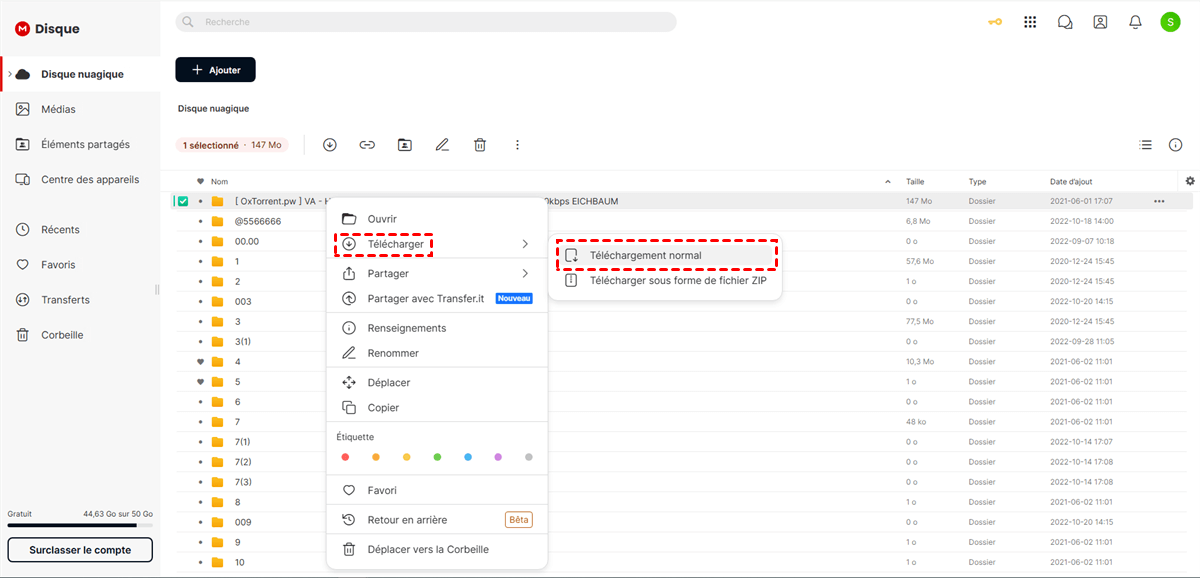Open the three-dot more actions toolbar menu
Screen dimensions: 1200x578
coord(517,145)
